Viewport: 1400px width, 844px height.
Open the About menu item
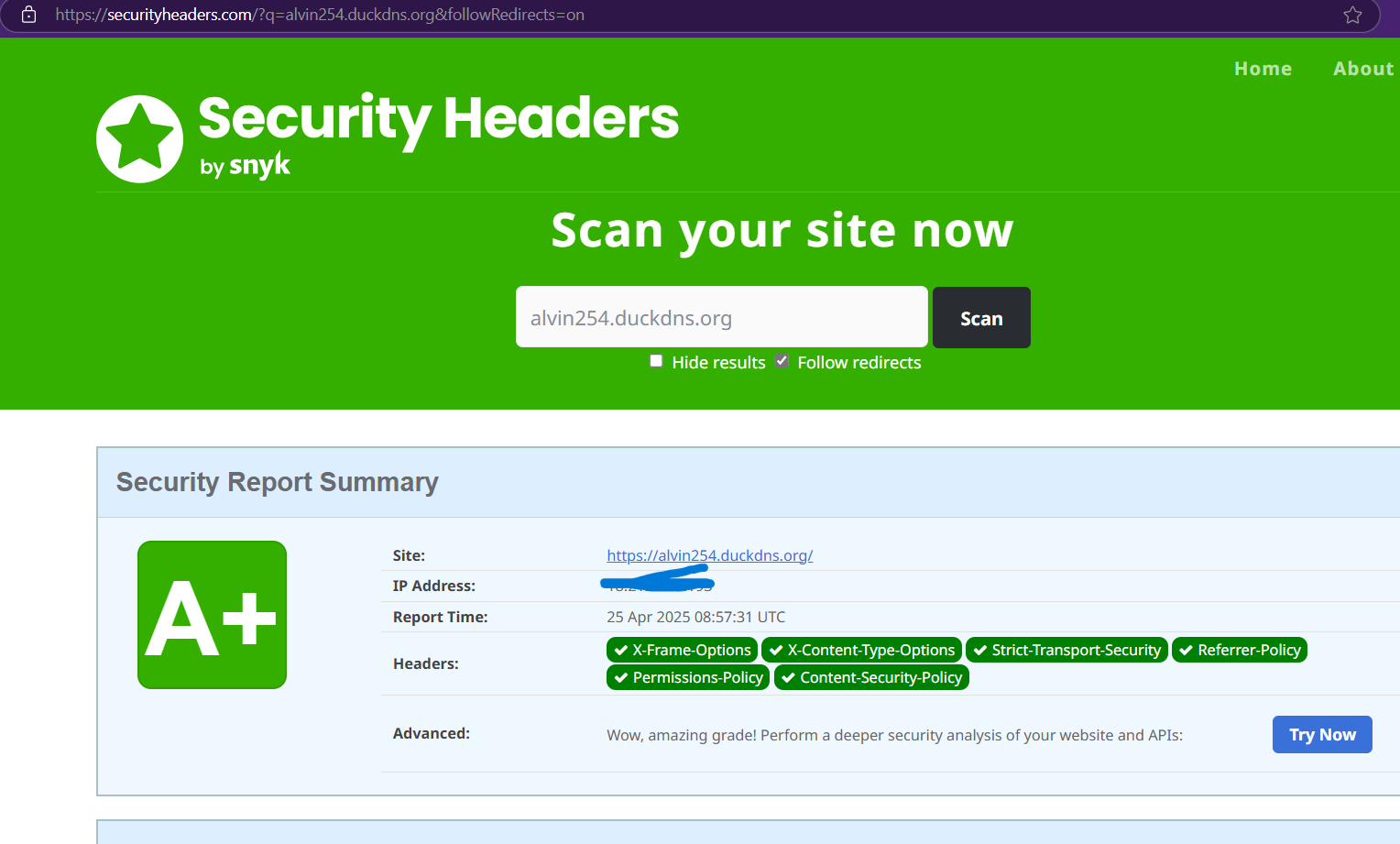click(x=1363, y=69)
